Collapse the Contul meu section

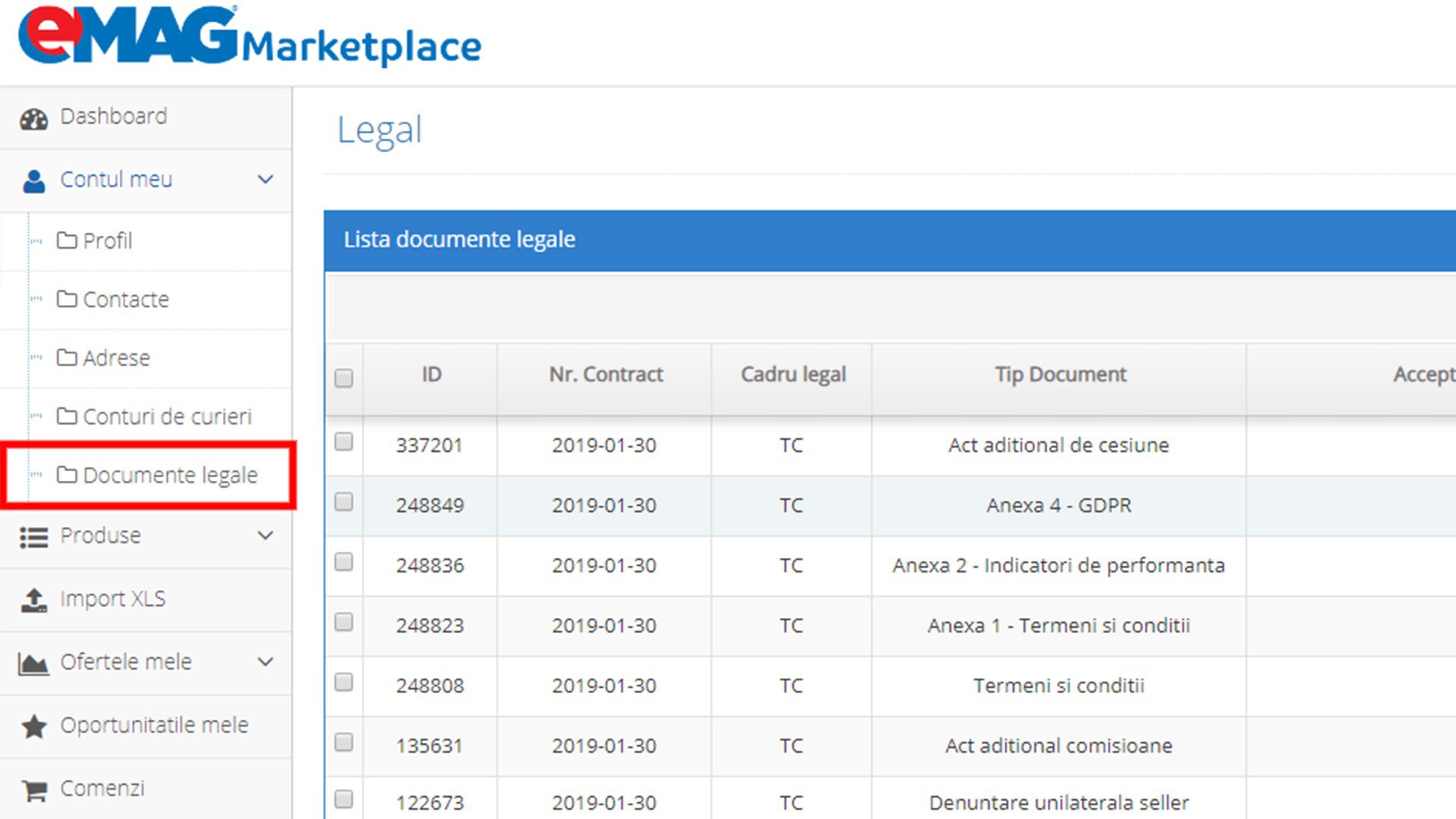coord(265,180)
